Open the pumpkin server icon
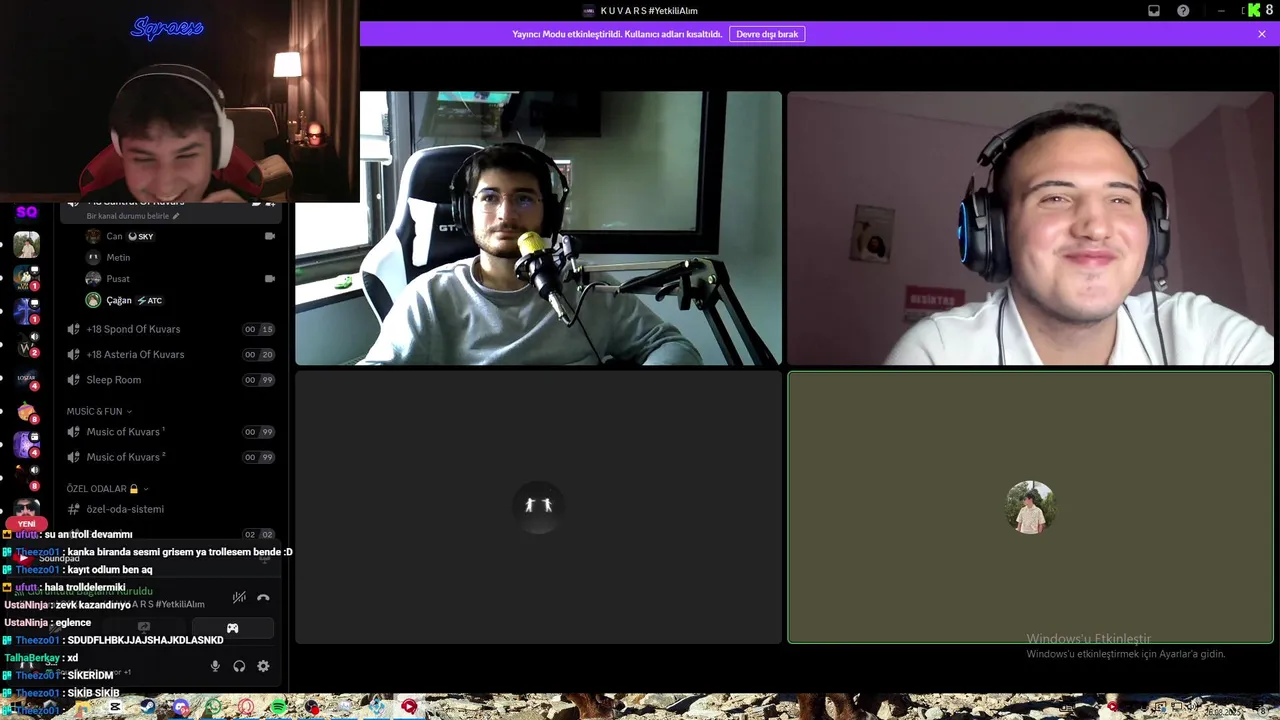Image resolution: width=1280 pixels, height=720 pixels. click(27, 412)
